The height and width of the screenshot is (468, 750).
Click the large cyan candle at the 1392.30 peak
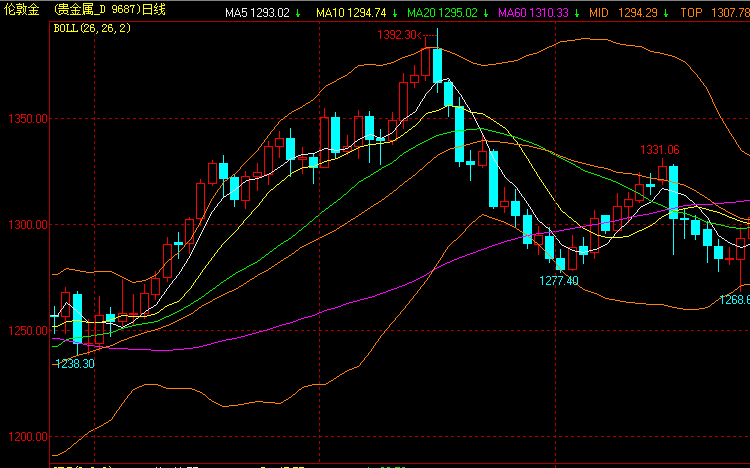pyautogui.click(x=437, y=66)
